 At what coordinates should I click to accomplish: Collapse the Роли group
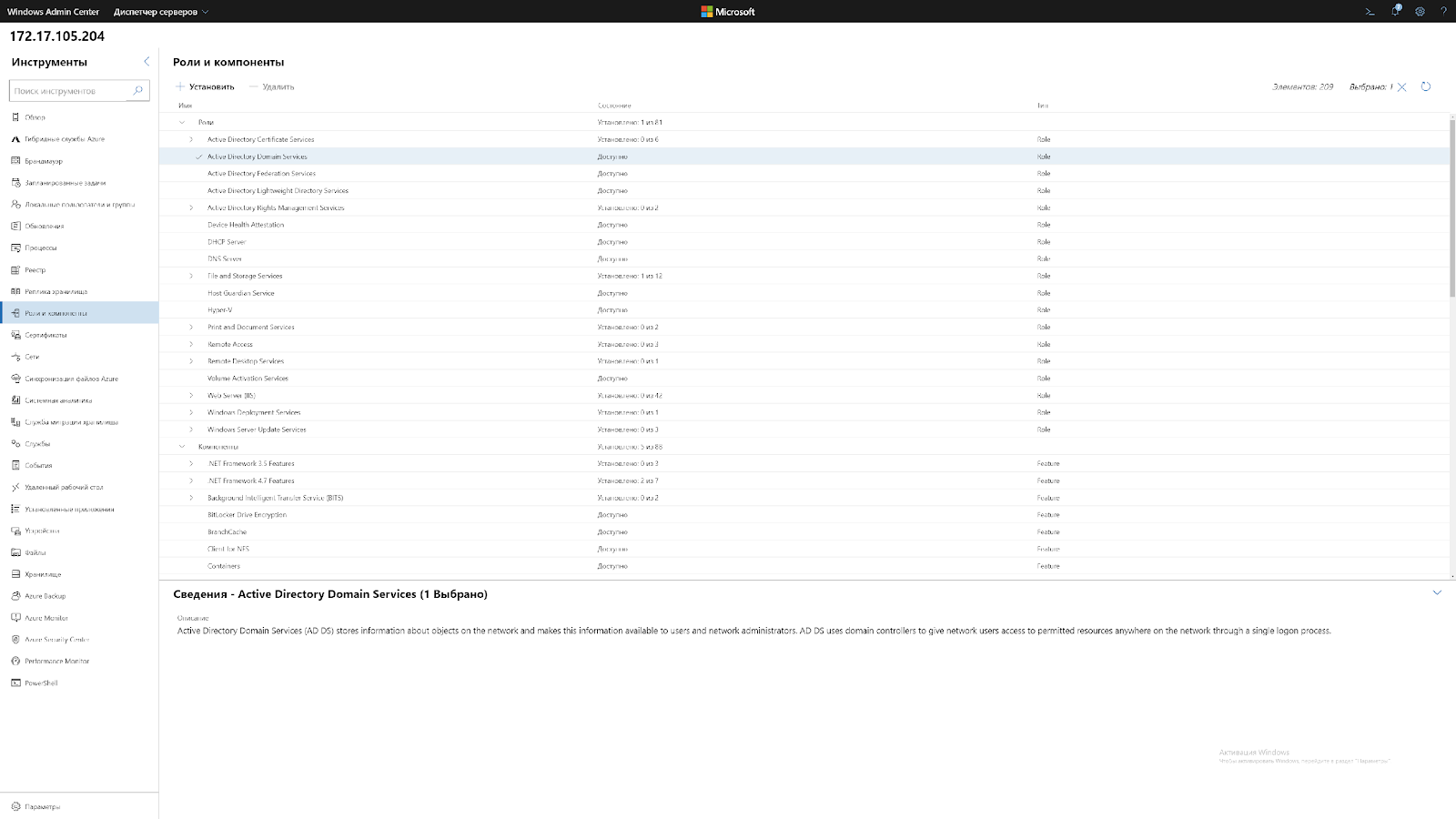click(182, 122)
